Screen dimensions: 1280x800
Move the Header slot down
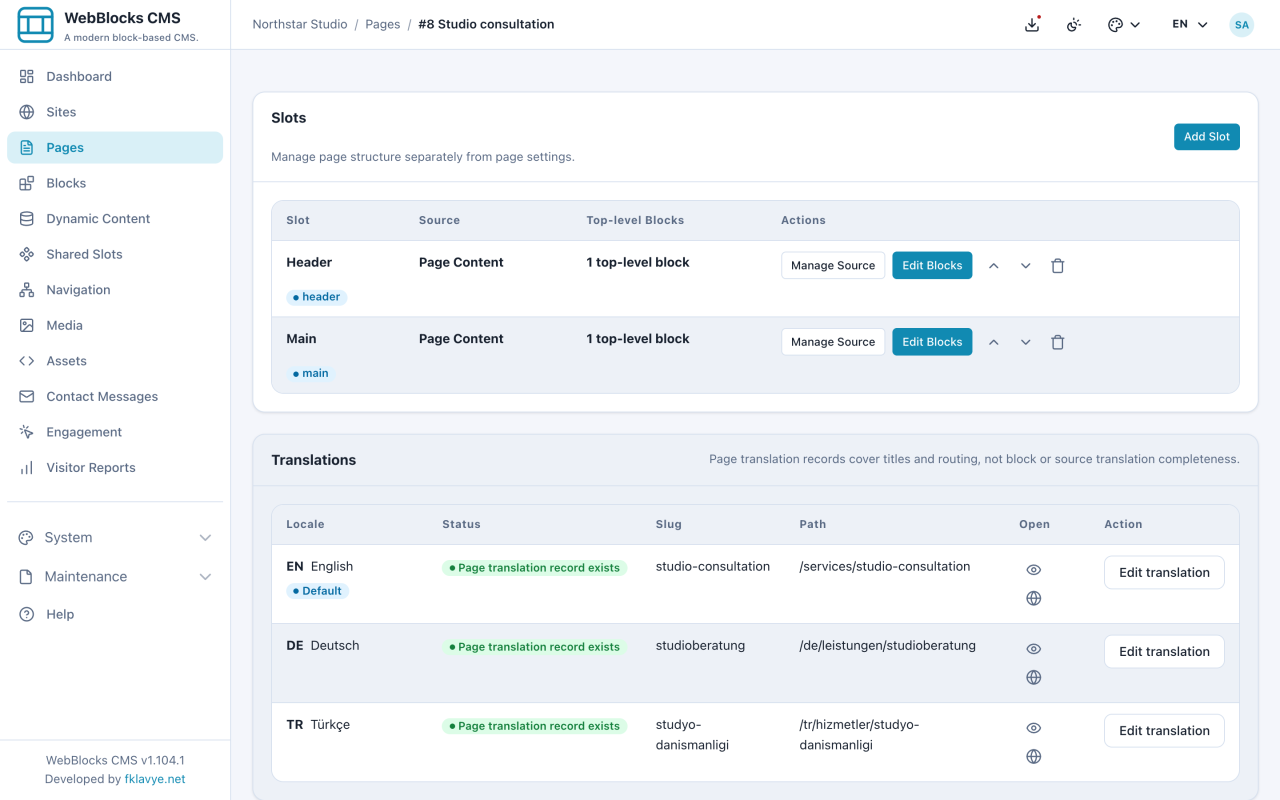(x=1026, y=266)
